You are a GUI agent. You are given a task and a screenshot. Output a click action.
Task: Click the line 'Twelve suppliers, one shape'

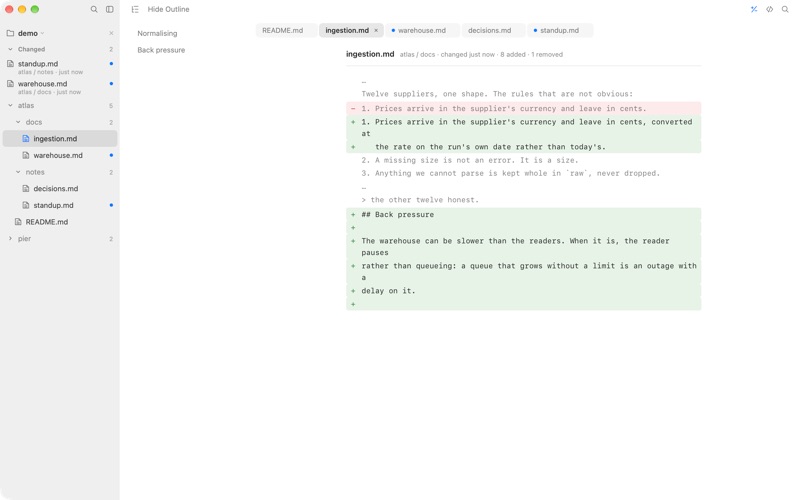497,94
